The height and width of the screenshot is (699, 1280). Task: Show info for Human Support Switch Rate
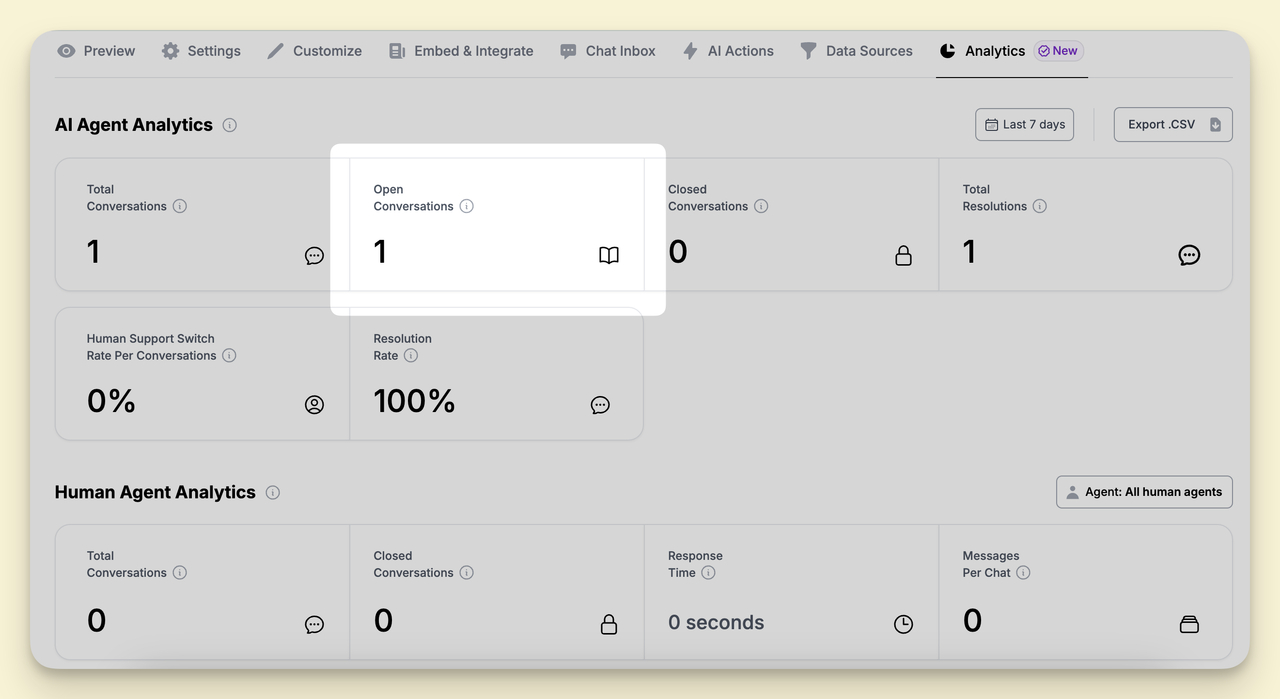pyautogui.click(x=229, y=355)
